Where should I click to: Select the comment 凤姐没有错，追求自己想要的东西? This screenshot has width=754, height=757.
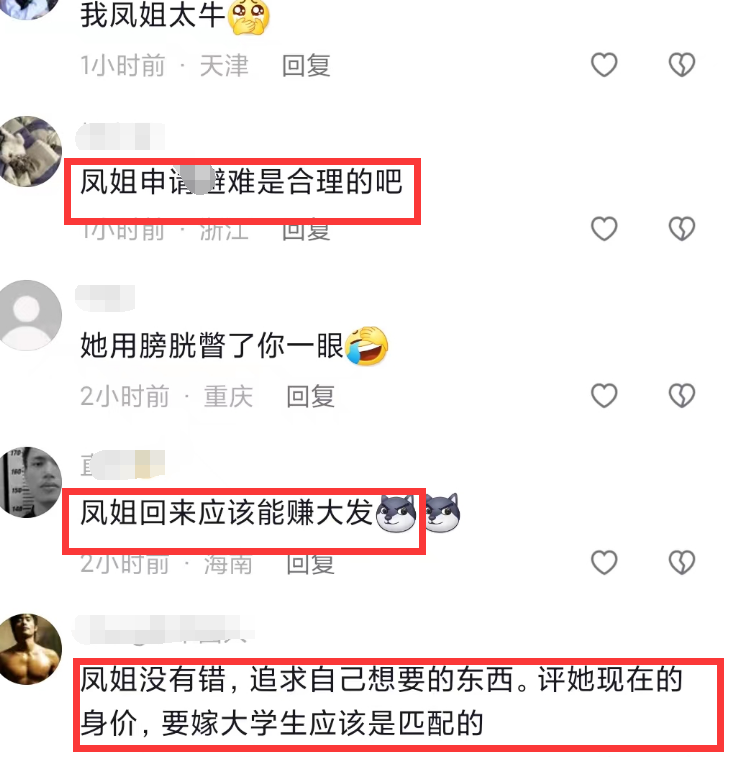(381, 701)
